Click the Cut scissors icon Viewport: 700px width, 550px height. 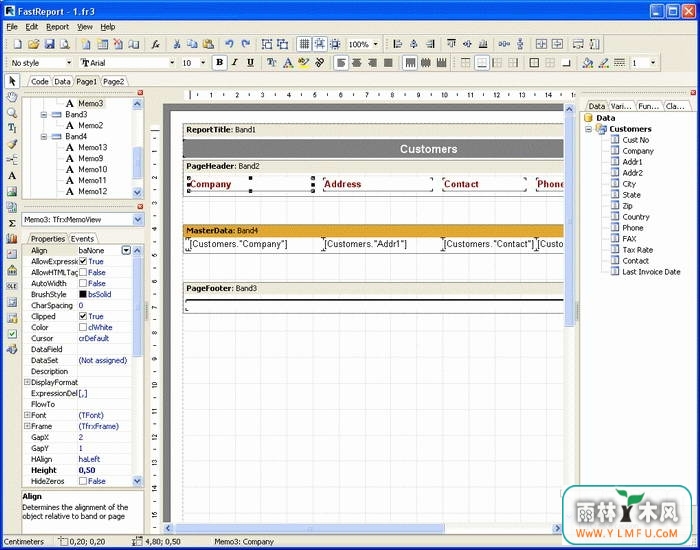tap(177, 44)
